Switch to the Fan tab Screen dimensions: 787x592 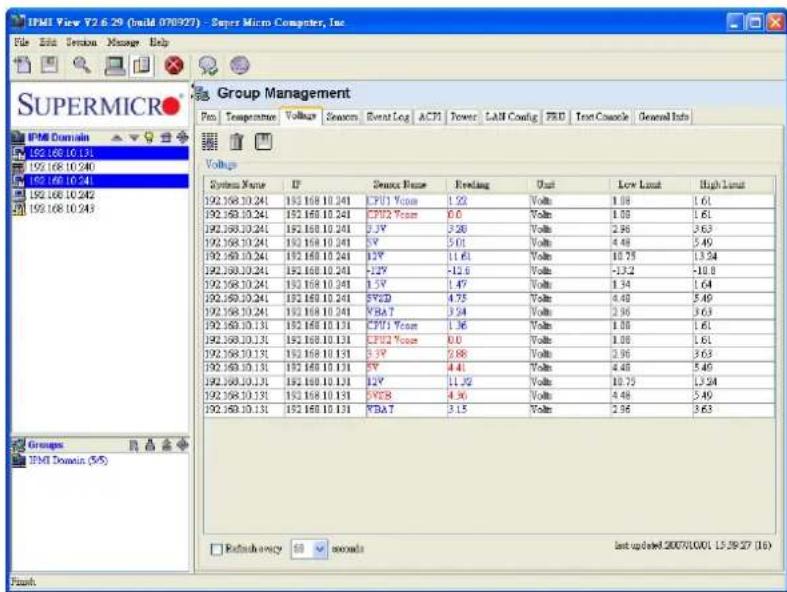[209, 116]
